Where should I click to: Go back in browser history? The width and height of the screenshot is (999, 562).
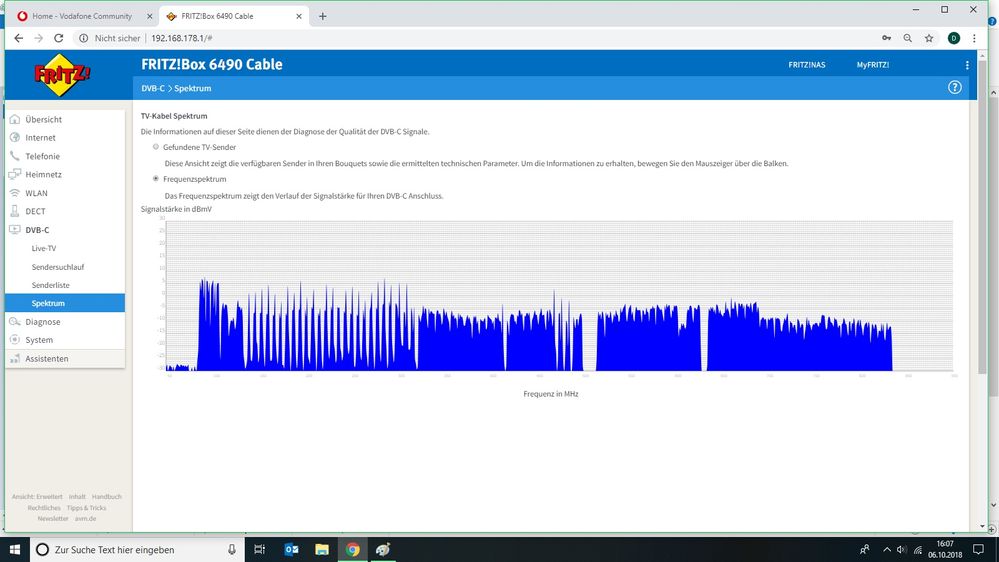pos(18,38)
